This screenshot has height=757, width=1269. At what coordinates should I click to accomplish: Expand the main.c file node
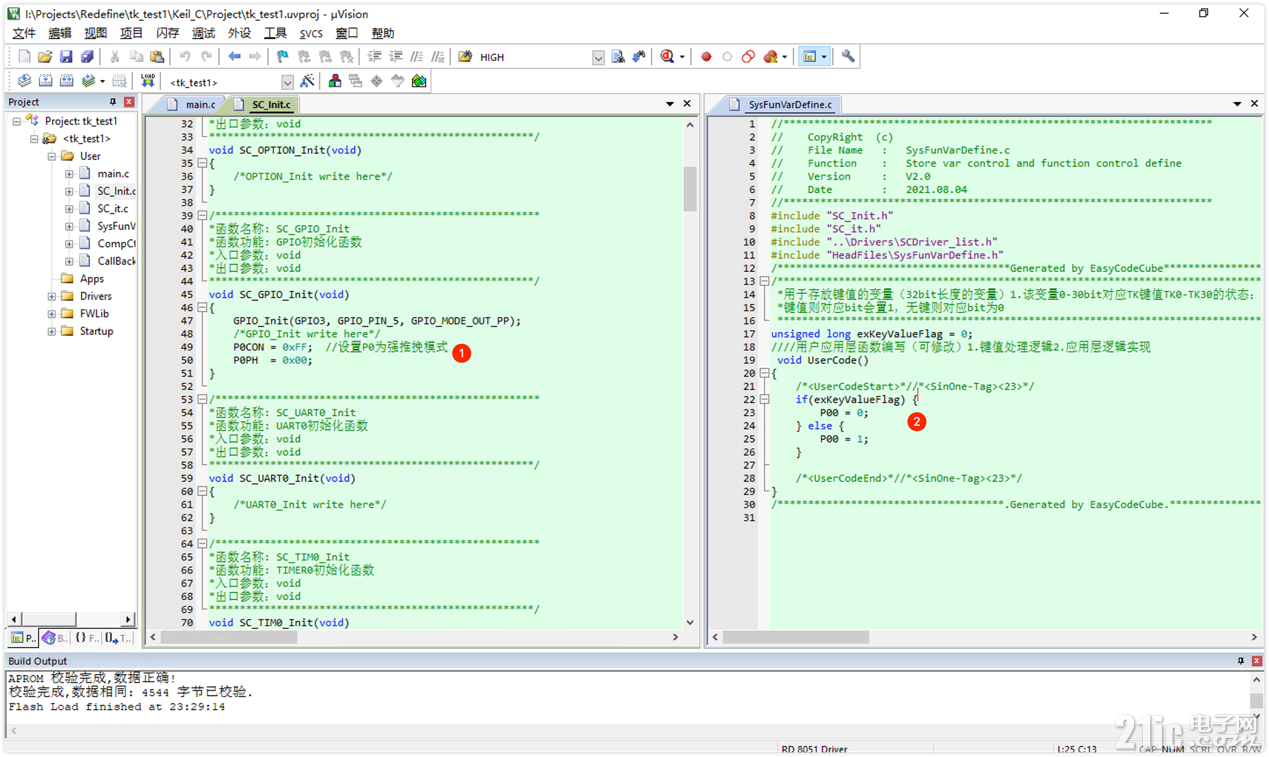[x=69, y=174]
